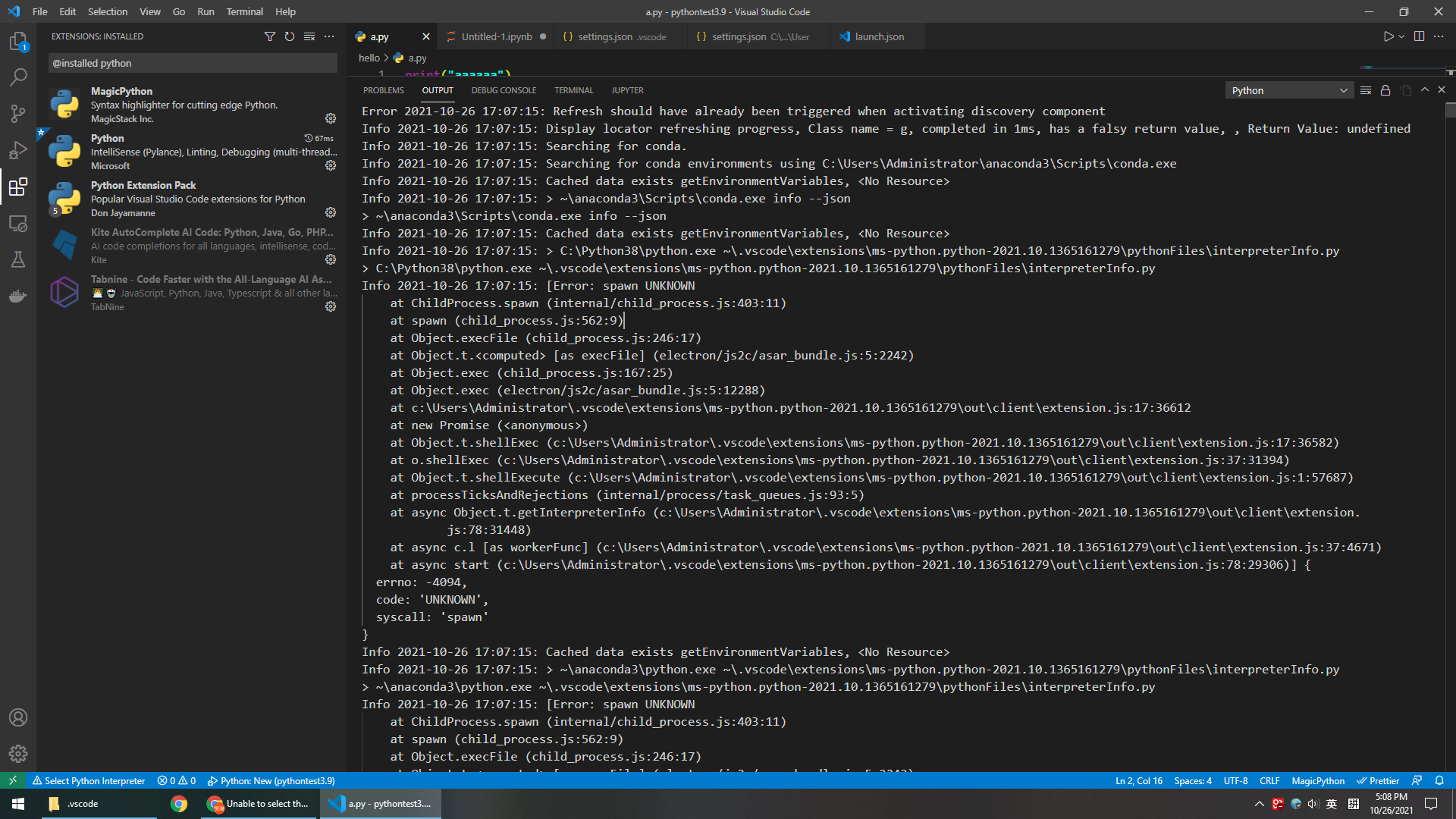Clear extensions search results

pyautogui.click(x=309, y=36)
